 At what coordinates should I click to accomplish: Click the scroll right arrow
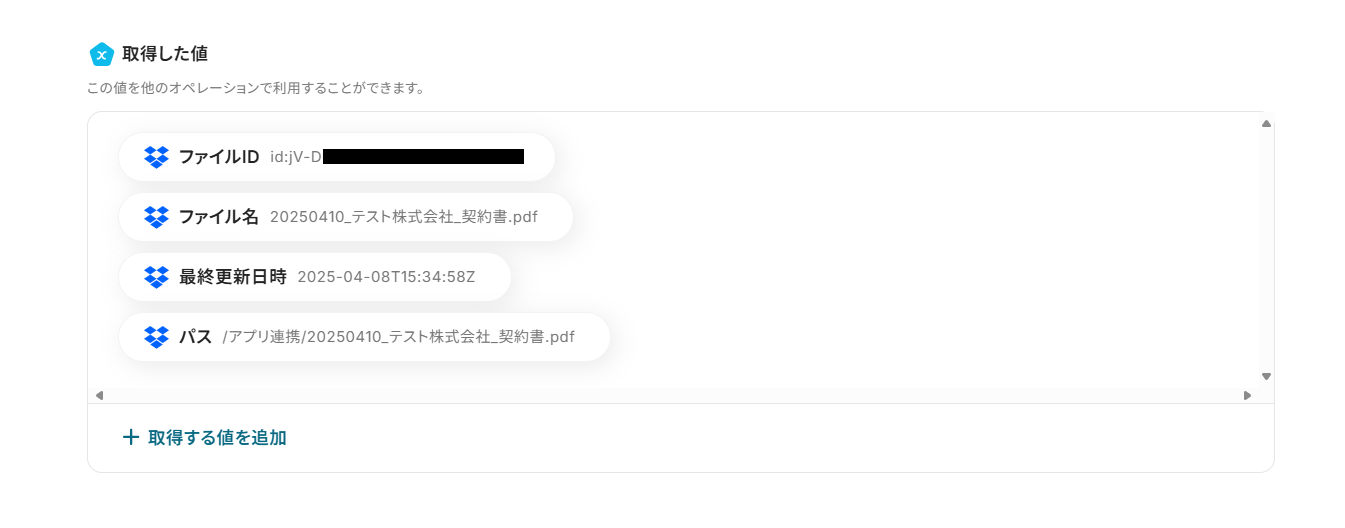point(1247,396)
